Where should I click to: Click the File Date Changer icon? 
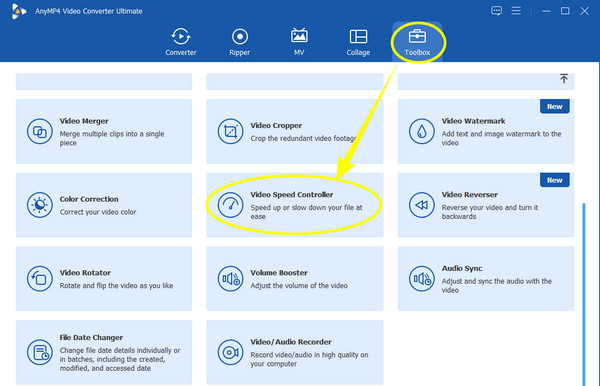pyautogui.click(x=39, y=352)
